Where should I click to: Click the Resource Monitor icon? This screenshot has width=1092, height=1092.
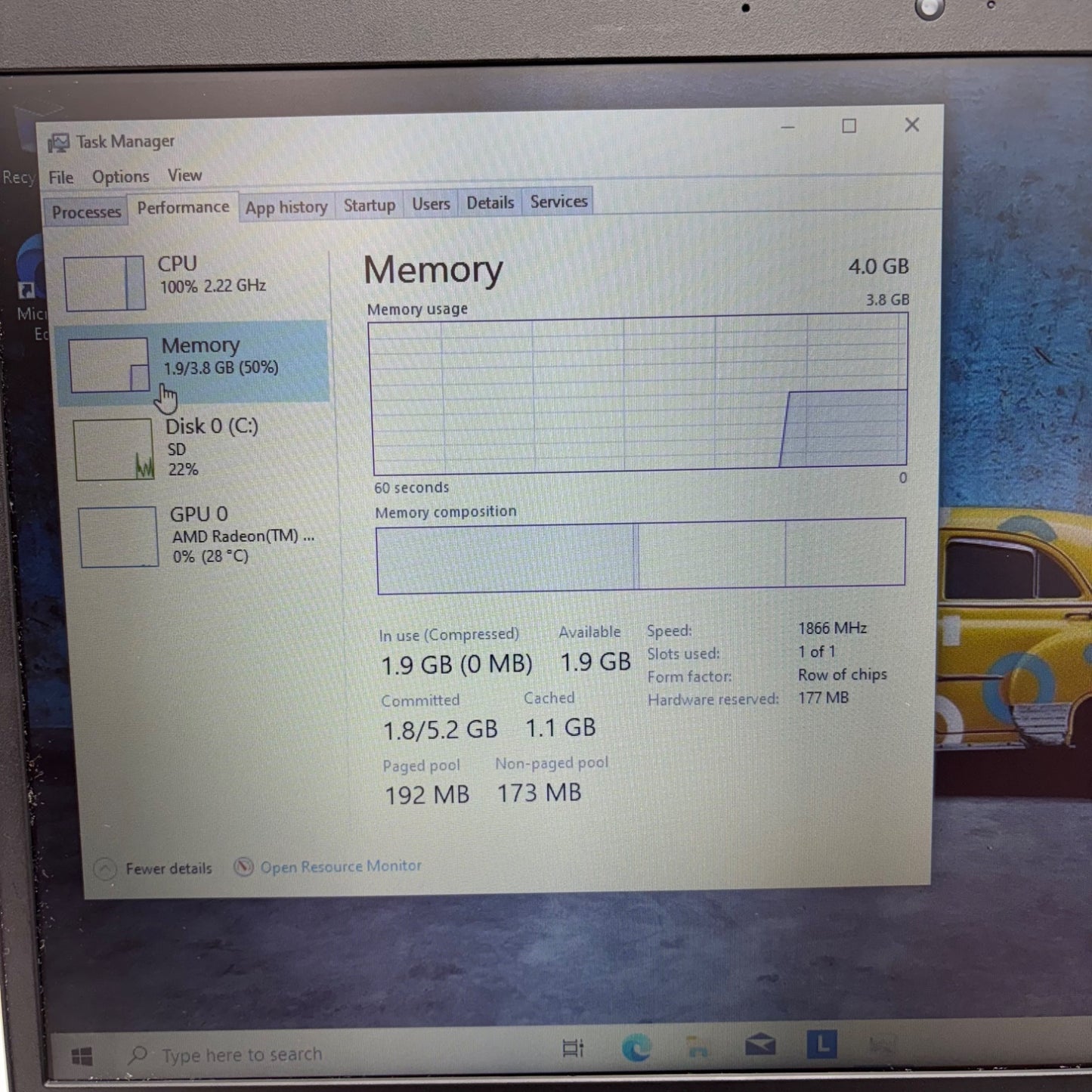click(243, 867)
